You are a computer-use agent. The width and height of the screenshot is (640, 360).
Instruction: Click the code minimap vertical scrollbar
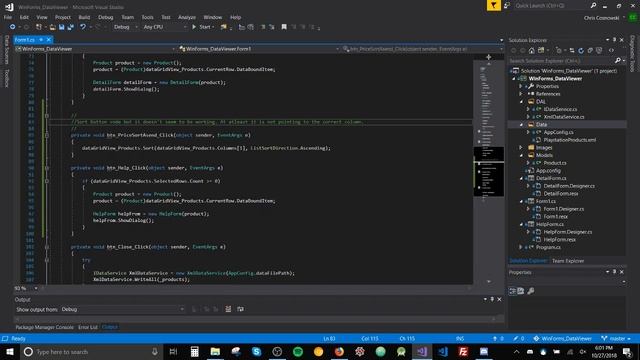pos(489,171)
